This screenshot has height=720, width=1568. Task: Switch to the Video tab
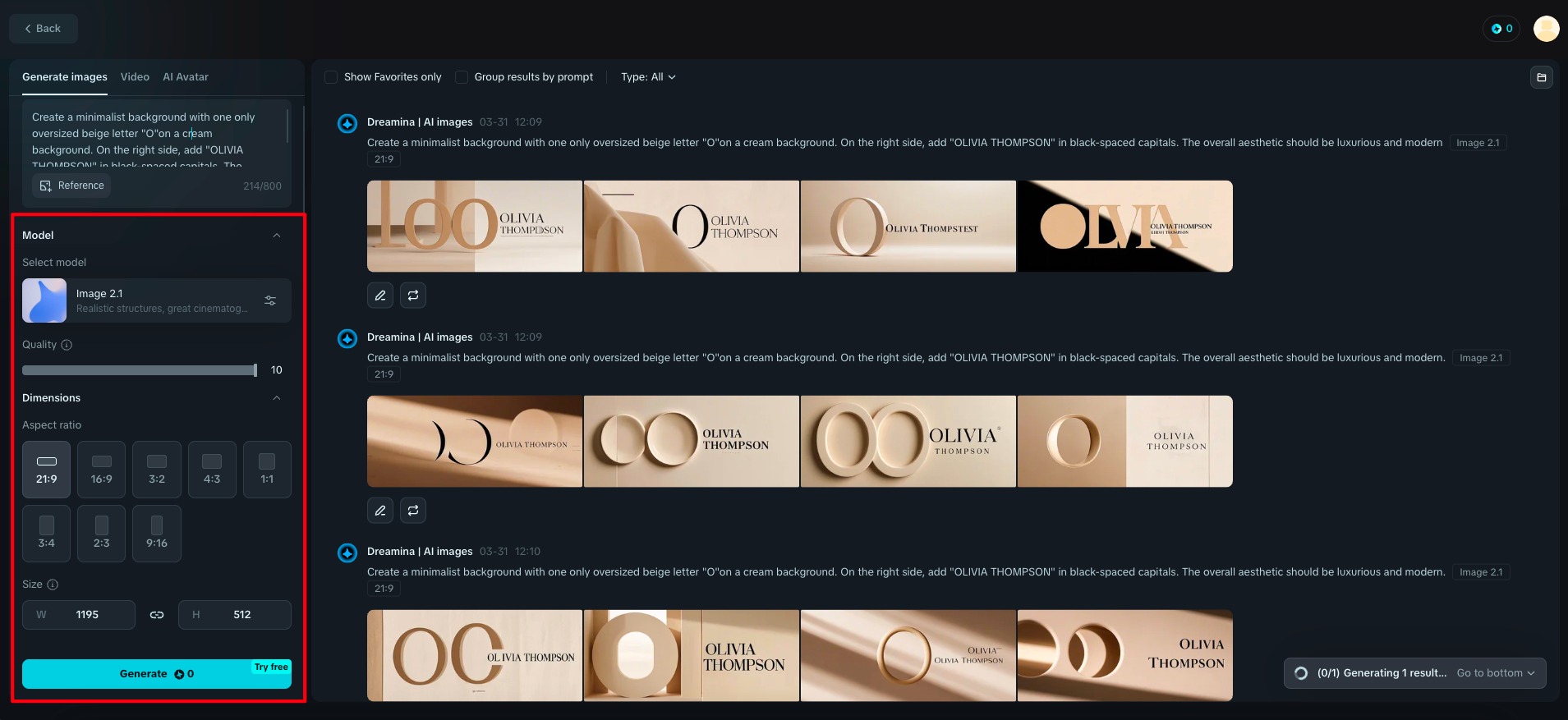point(135,77)
